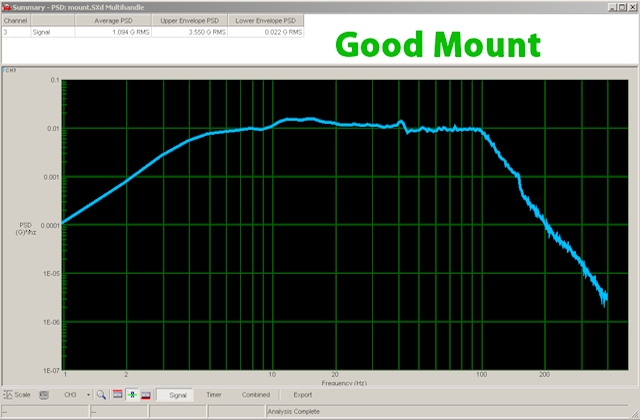The image size is (640, 420).
Task: Activate the magnifier zoom tool
Action: click(x=101, y=395)
